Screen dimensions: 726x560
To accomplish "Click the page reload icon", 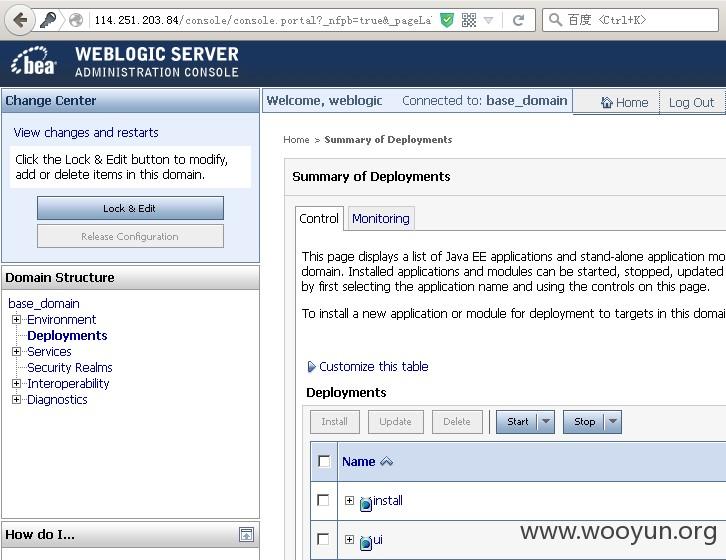I will [x=519, y=20].
